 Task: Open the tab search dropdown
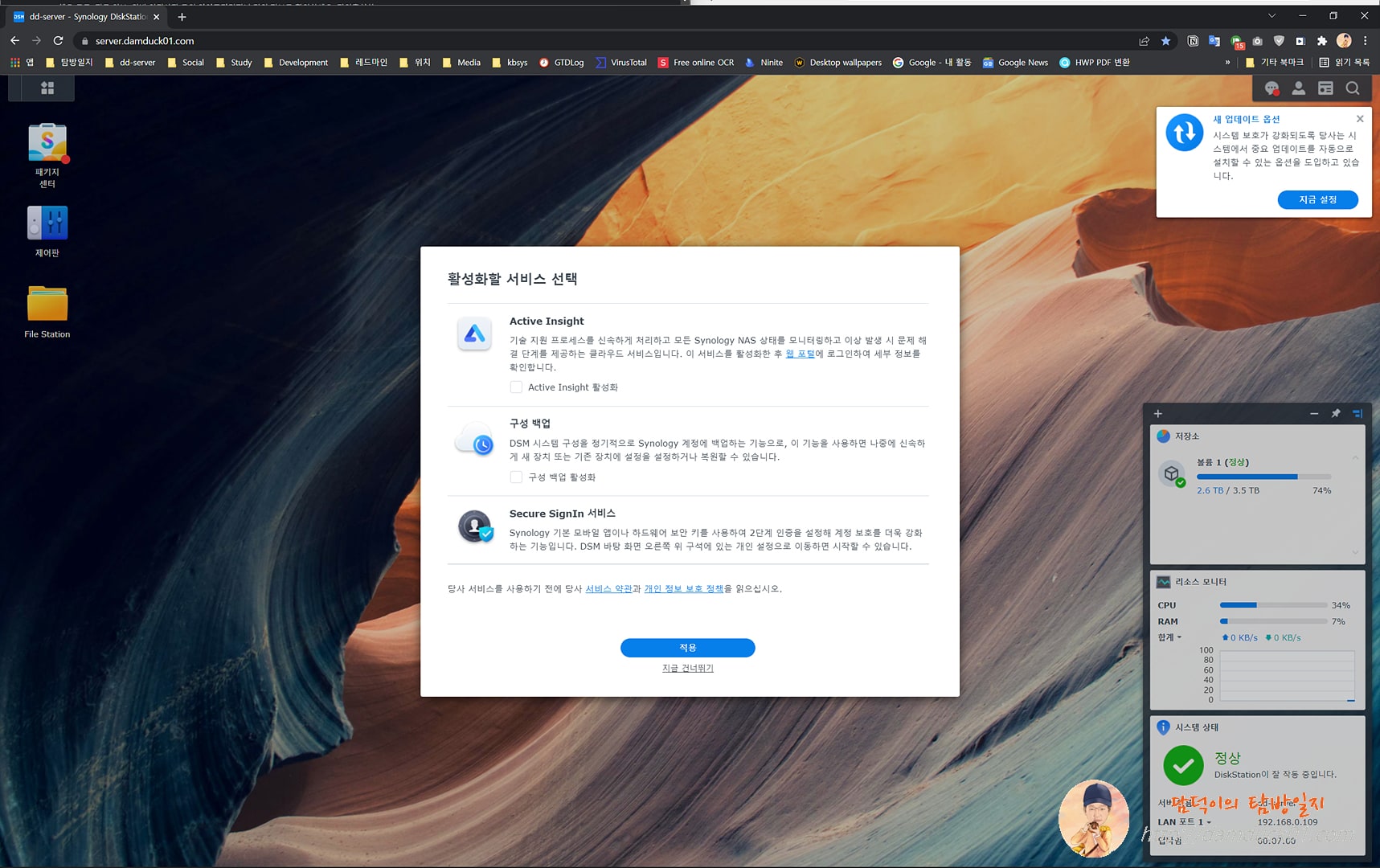[x=1271, y=16]
